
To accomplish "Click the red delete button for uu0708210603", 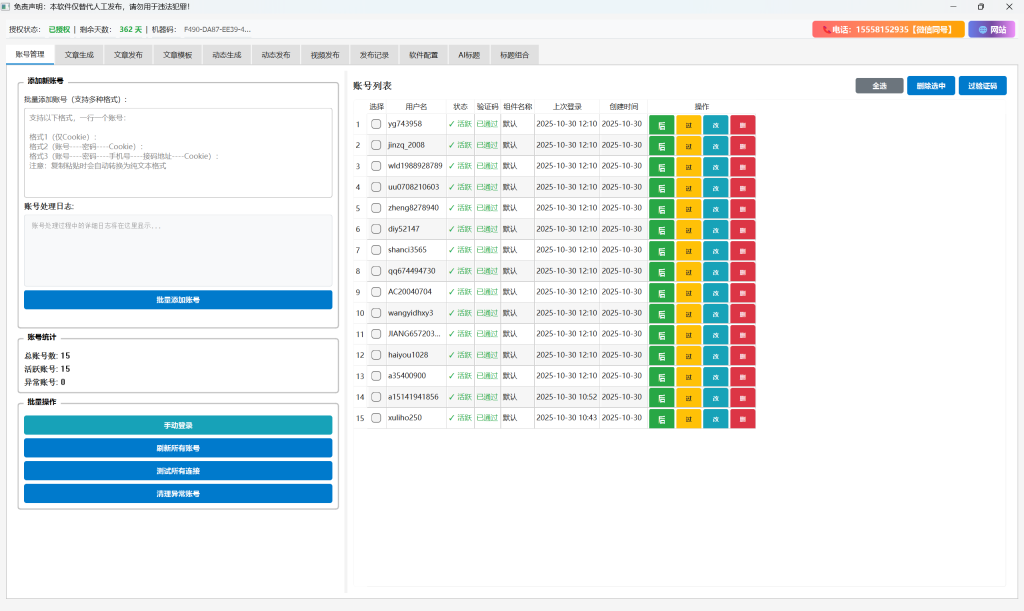I will pyautogui.click(x=742, y=188).
